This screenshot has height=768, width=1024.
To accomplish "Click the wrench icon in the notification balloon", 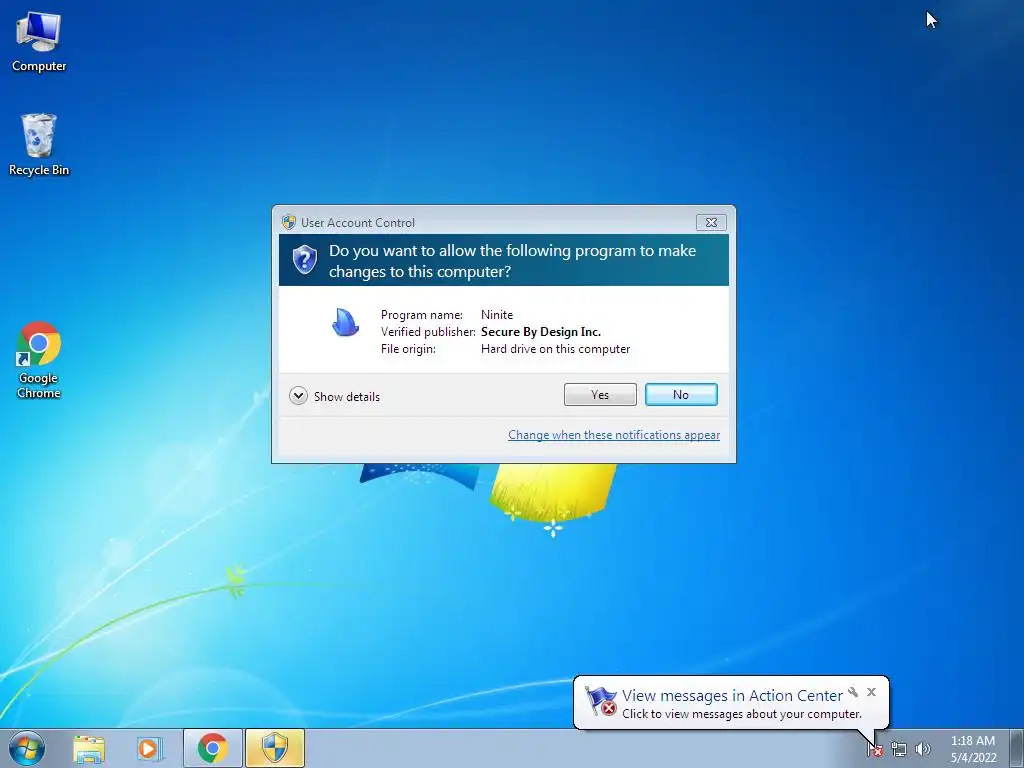I will [853, 692].
